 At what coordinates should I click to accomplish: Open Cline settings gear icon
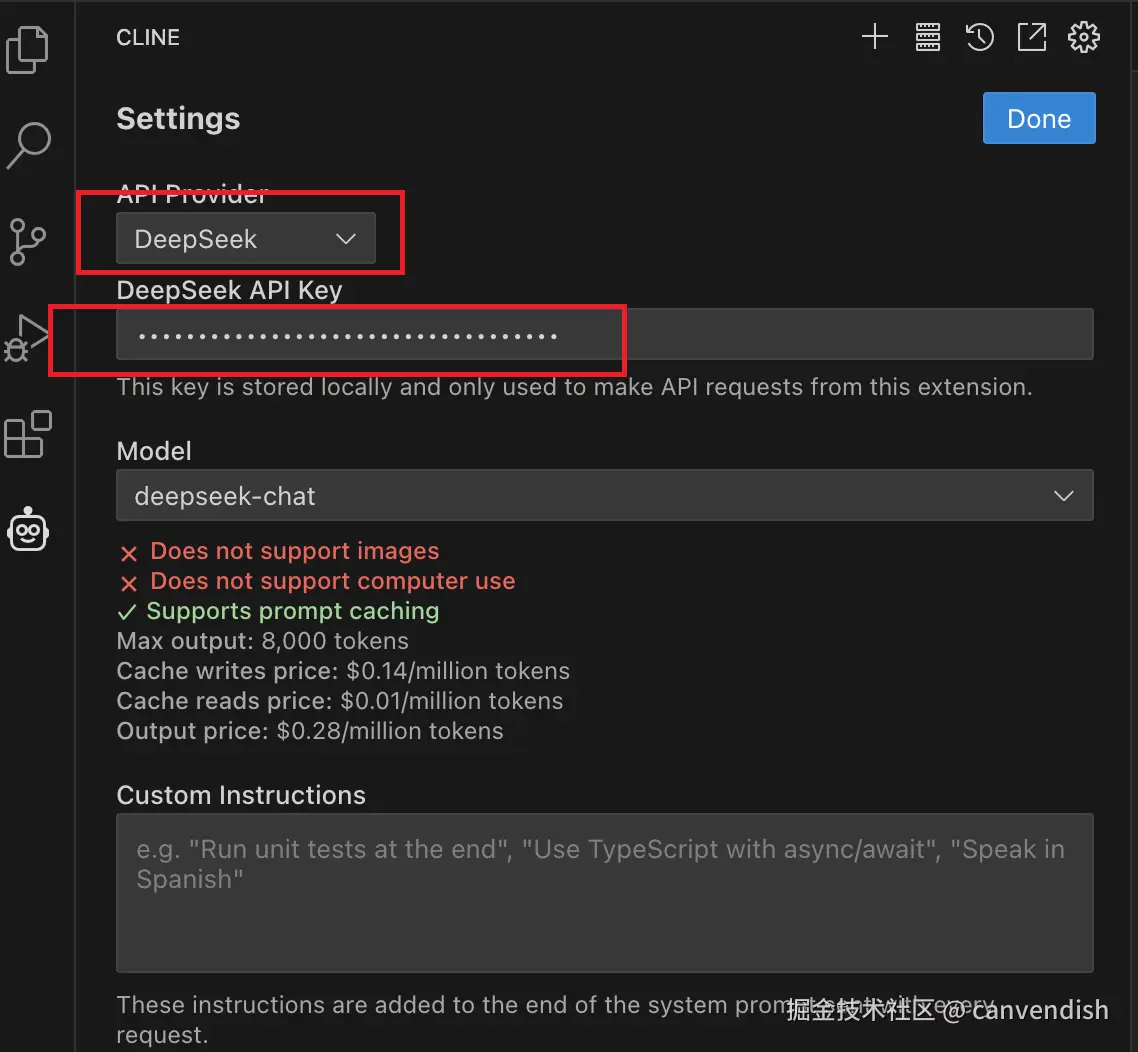coord(1084,37)
